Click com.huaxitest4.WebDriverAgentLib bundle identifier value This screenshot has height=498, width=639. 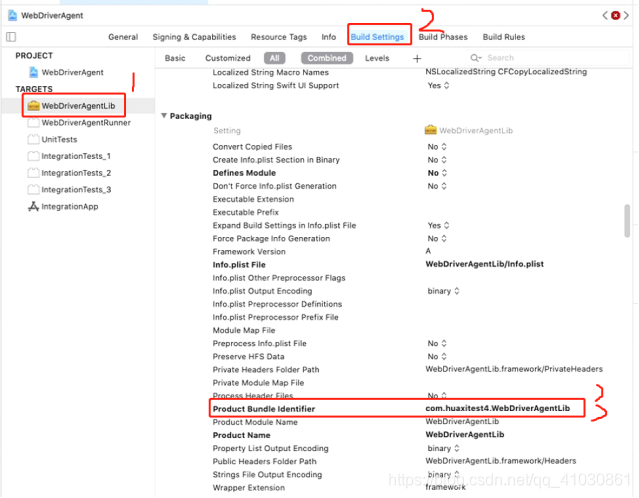point(498,408)
